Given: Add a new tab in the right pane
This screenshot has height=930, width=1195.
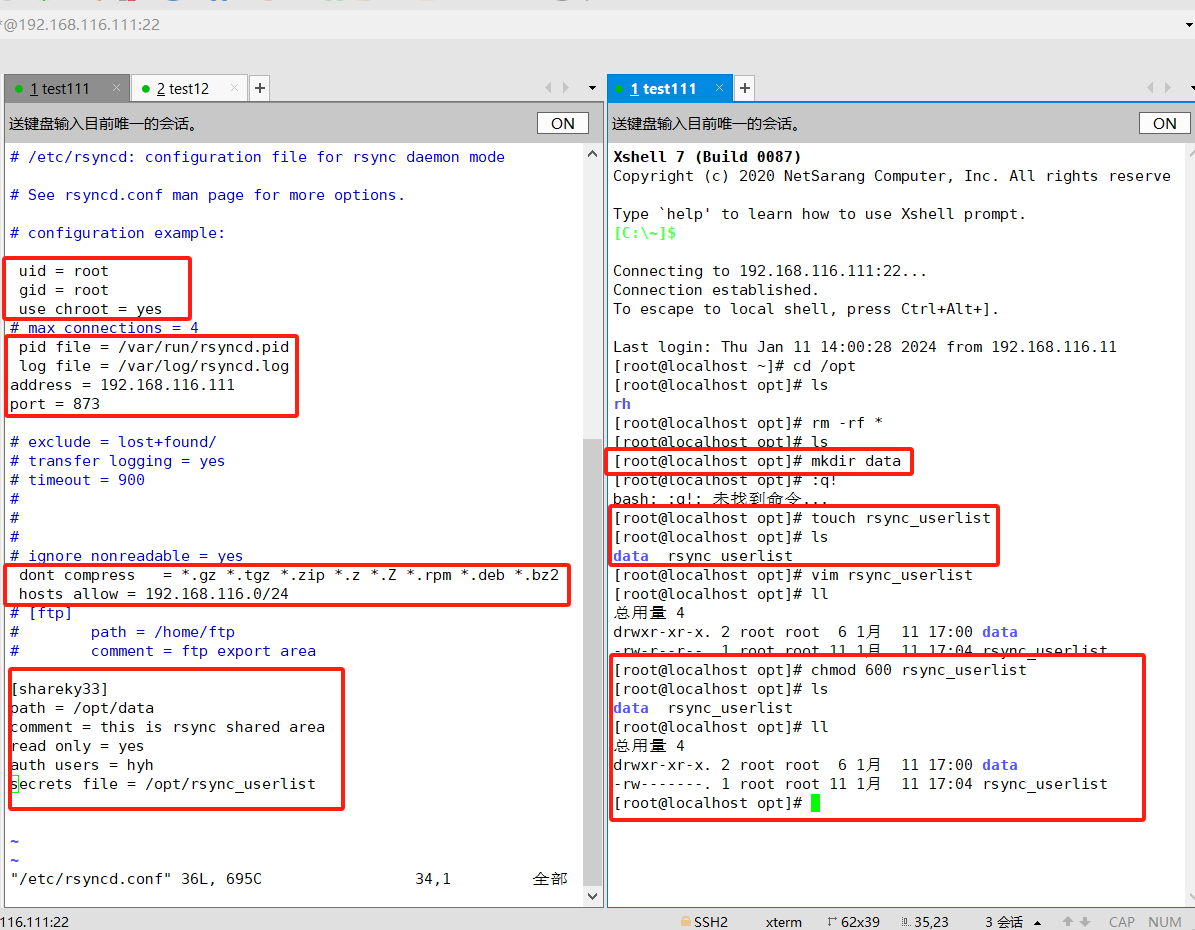Looking at the screenshot, I should pyautogui.click(x=745, y=88).
